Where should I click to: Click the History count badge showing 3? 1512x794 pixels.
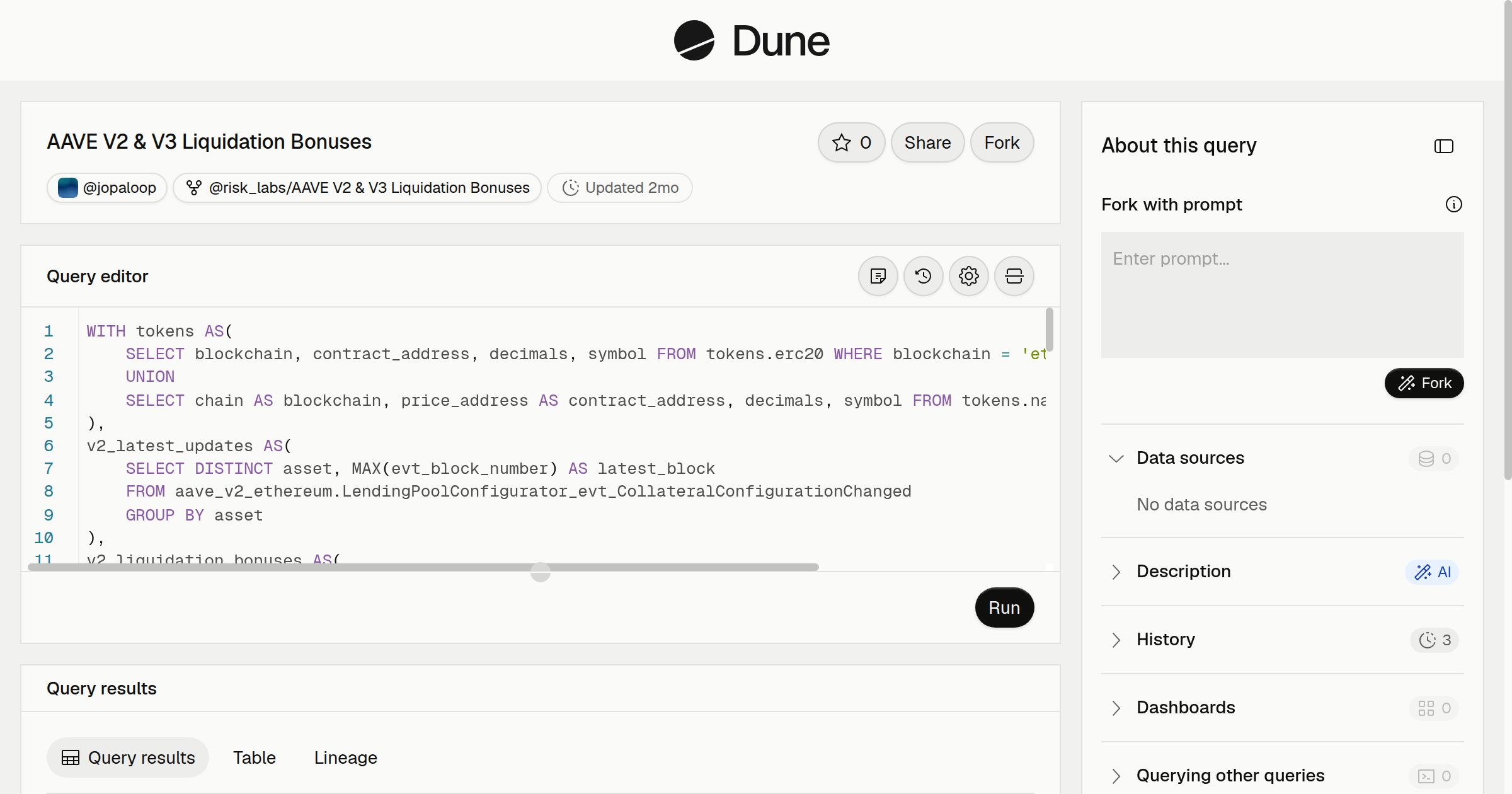(1435, 640)
